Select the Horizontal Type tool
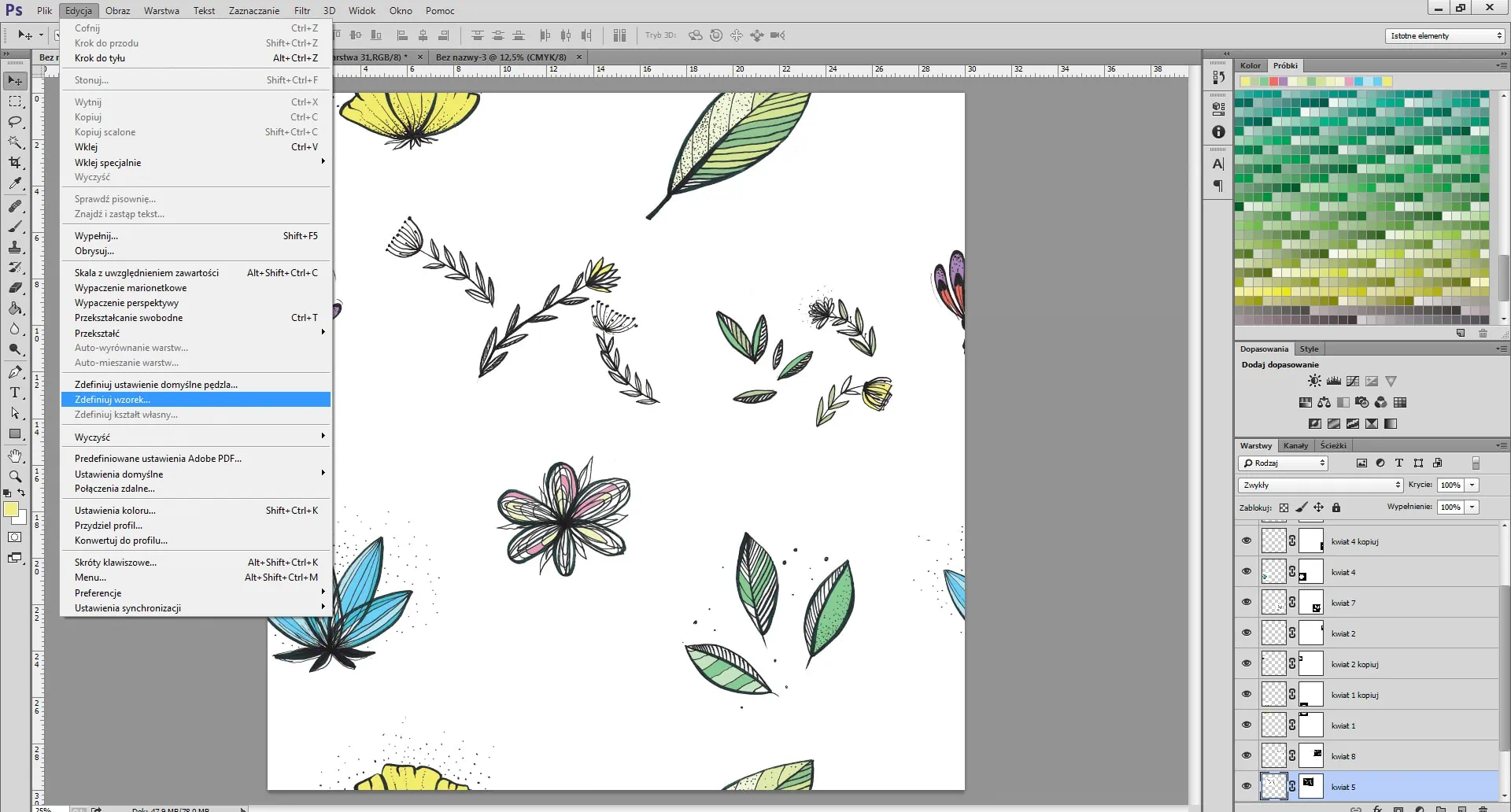 15,393
